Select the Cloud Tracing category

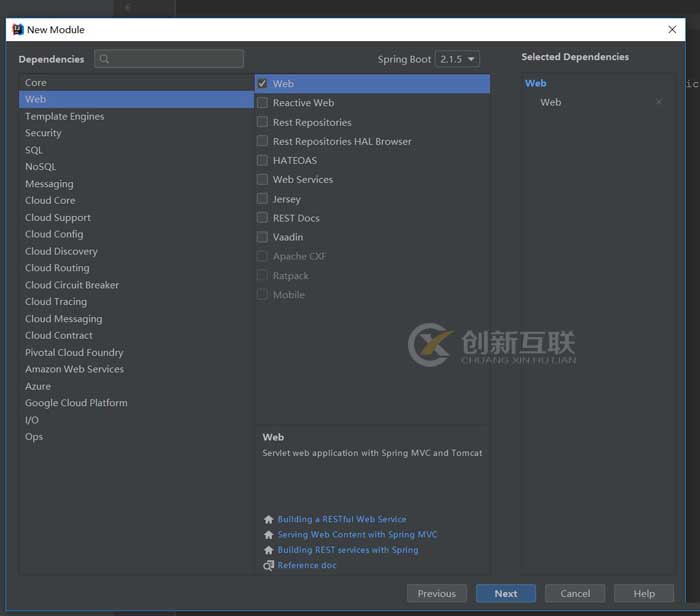pyautogui.click(x=136, y=302)
